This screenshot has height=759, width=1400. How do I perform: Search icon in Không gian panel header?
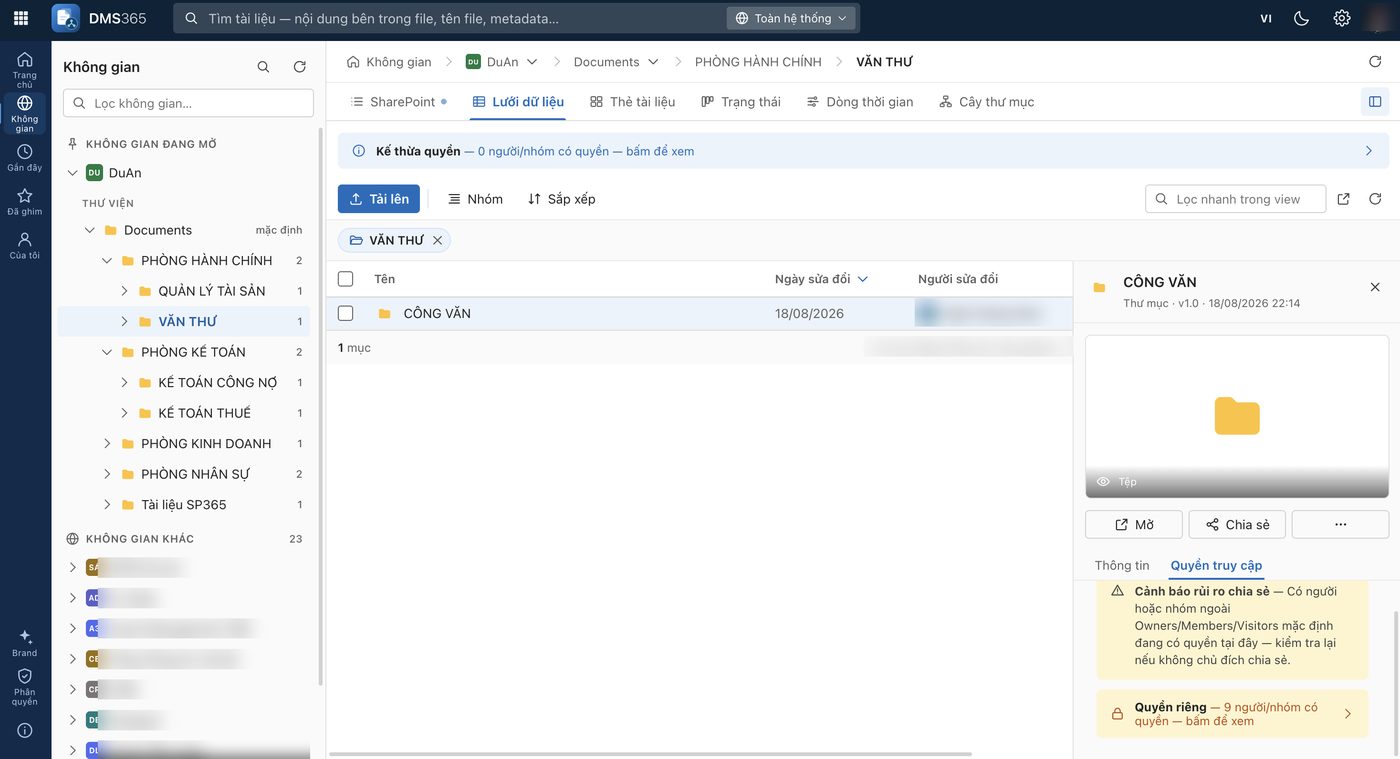click(263, 67)
